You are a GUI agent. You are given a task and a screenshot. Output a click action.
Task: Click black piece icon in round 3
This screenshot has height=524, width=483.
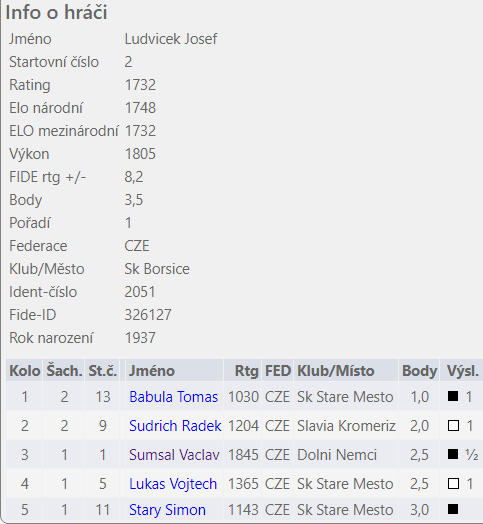tap(453, 454)
